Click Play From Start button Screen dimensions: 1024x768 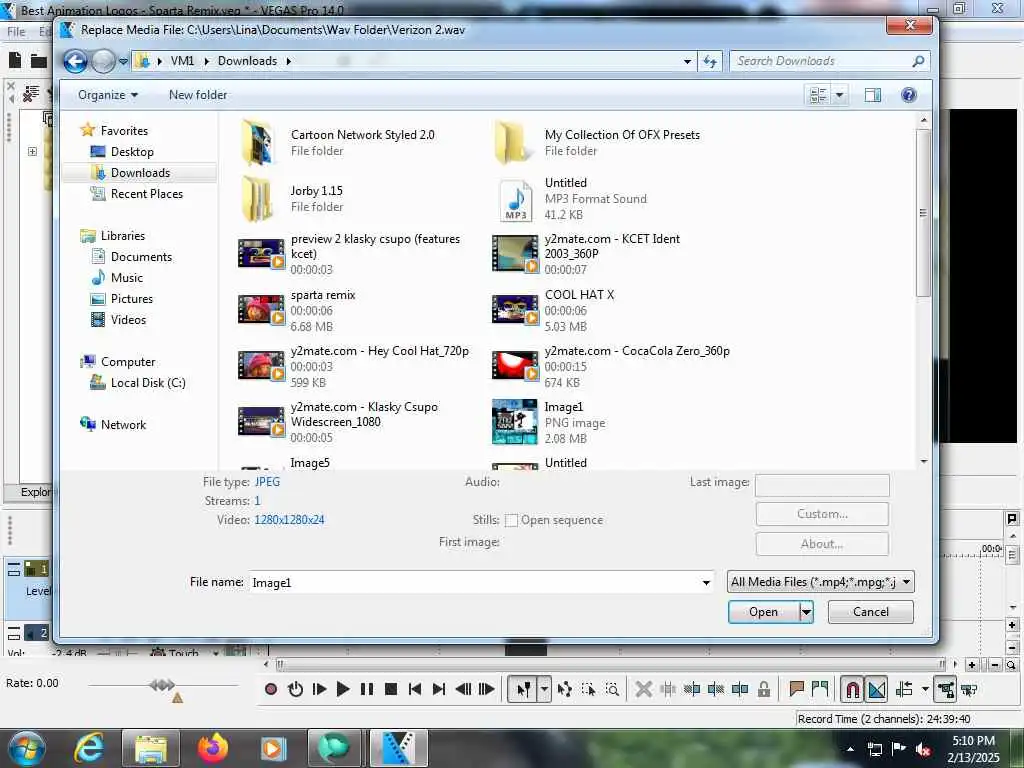[x=319, y=689]
